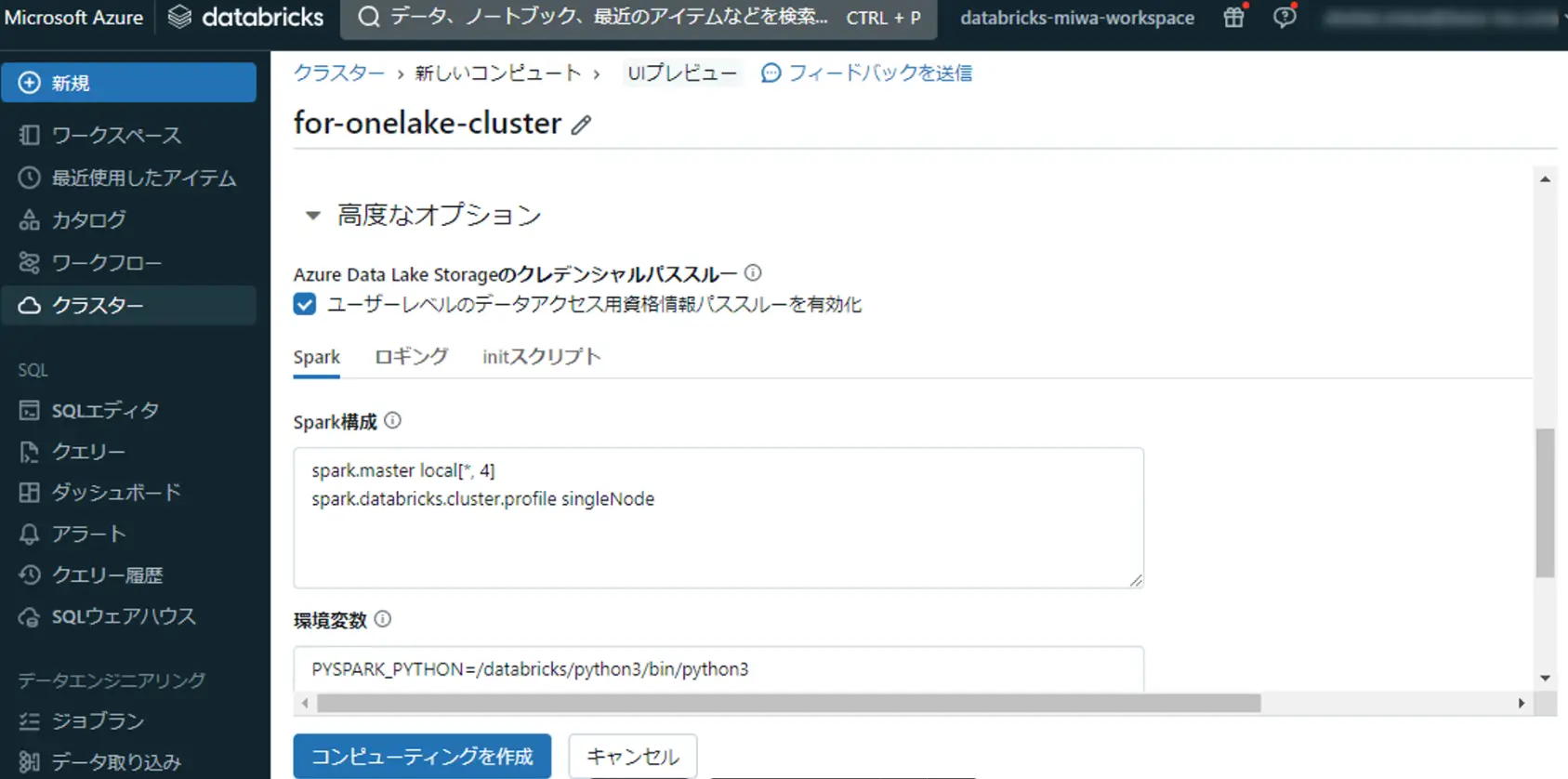Open 最近使用したアイテム in the sidebar
1568x779 pixels.
pos(128,178)
